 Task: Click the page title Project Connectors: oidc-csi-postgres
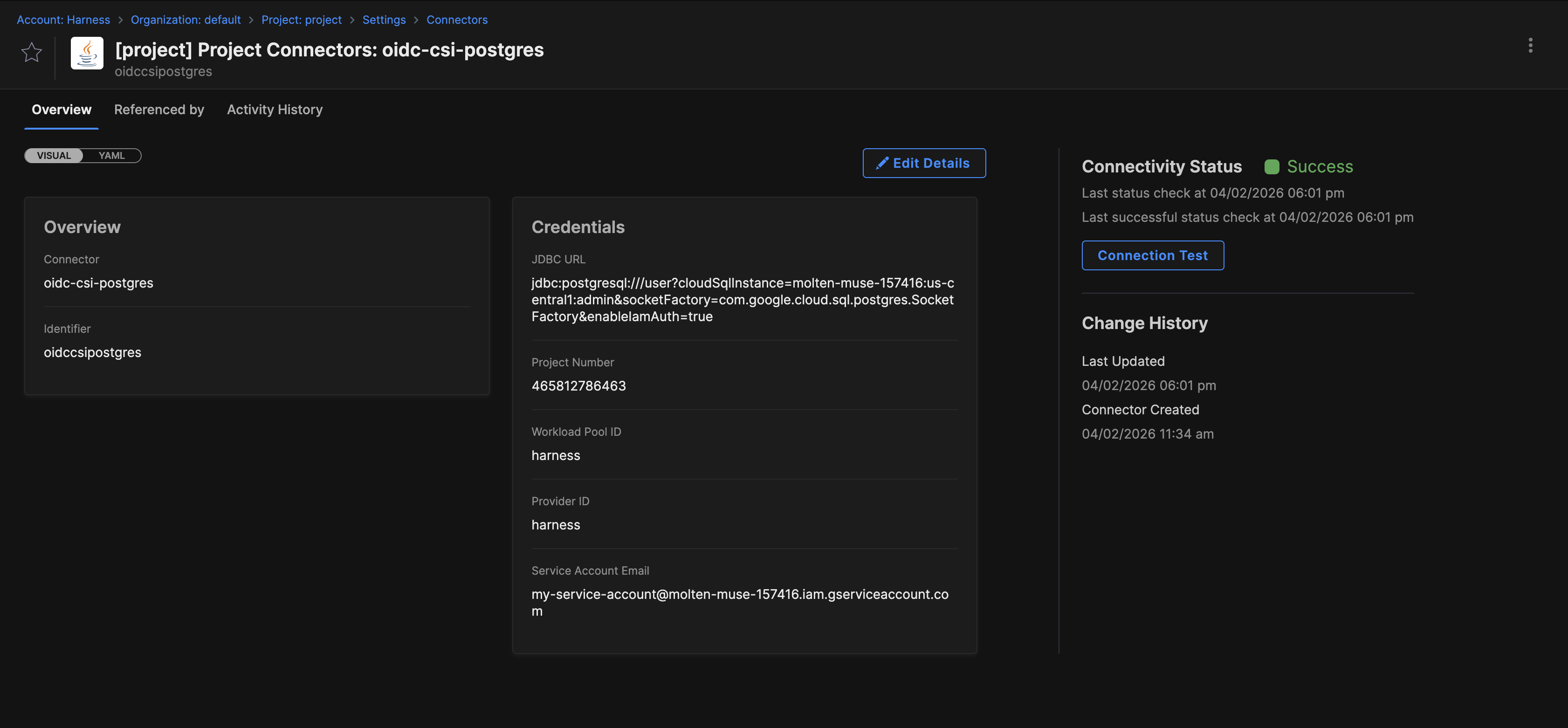point(329,49)
